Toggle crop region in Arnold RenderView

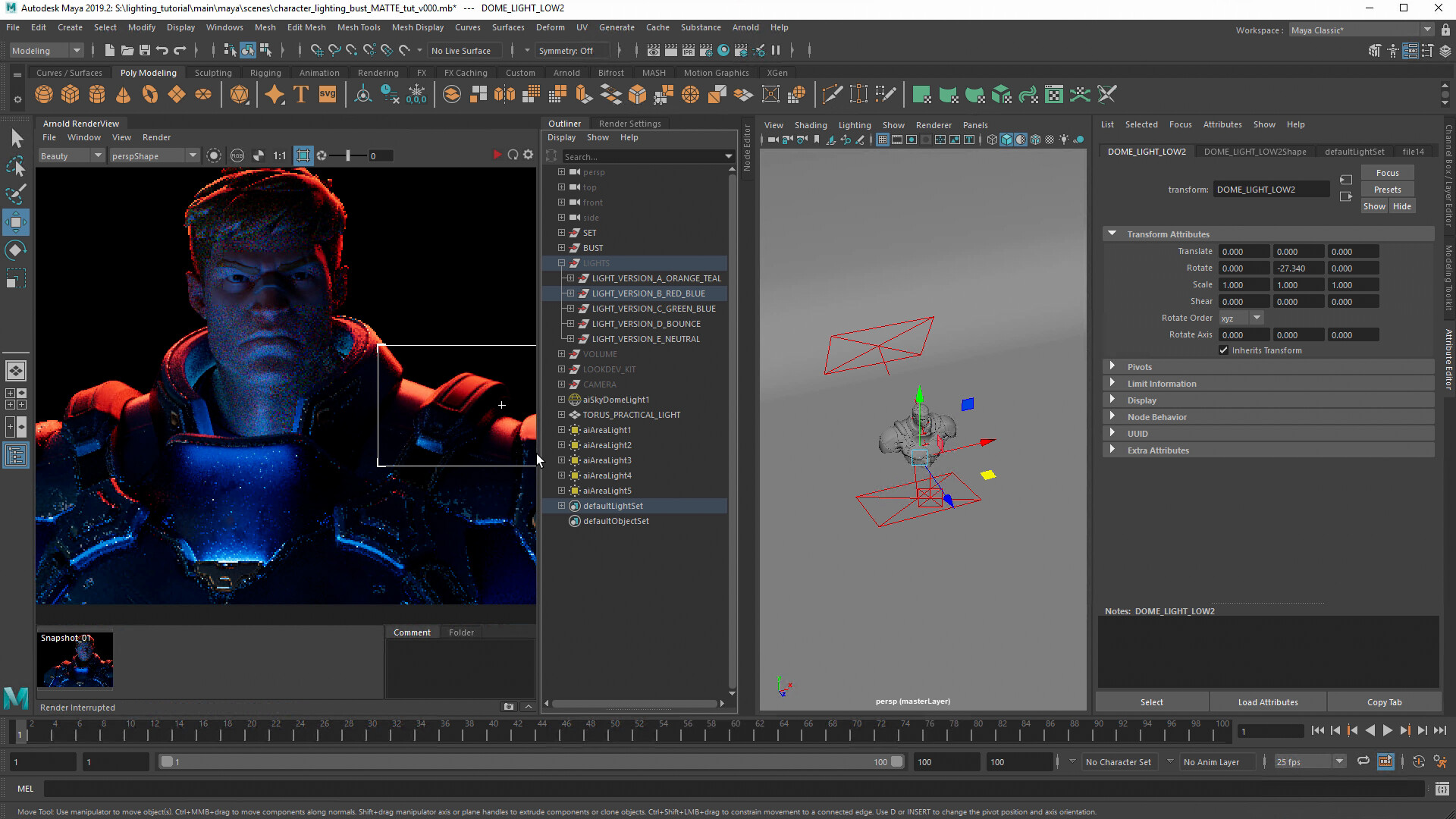tap(303, 155)
